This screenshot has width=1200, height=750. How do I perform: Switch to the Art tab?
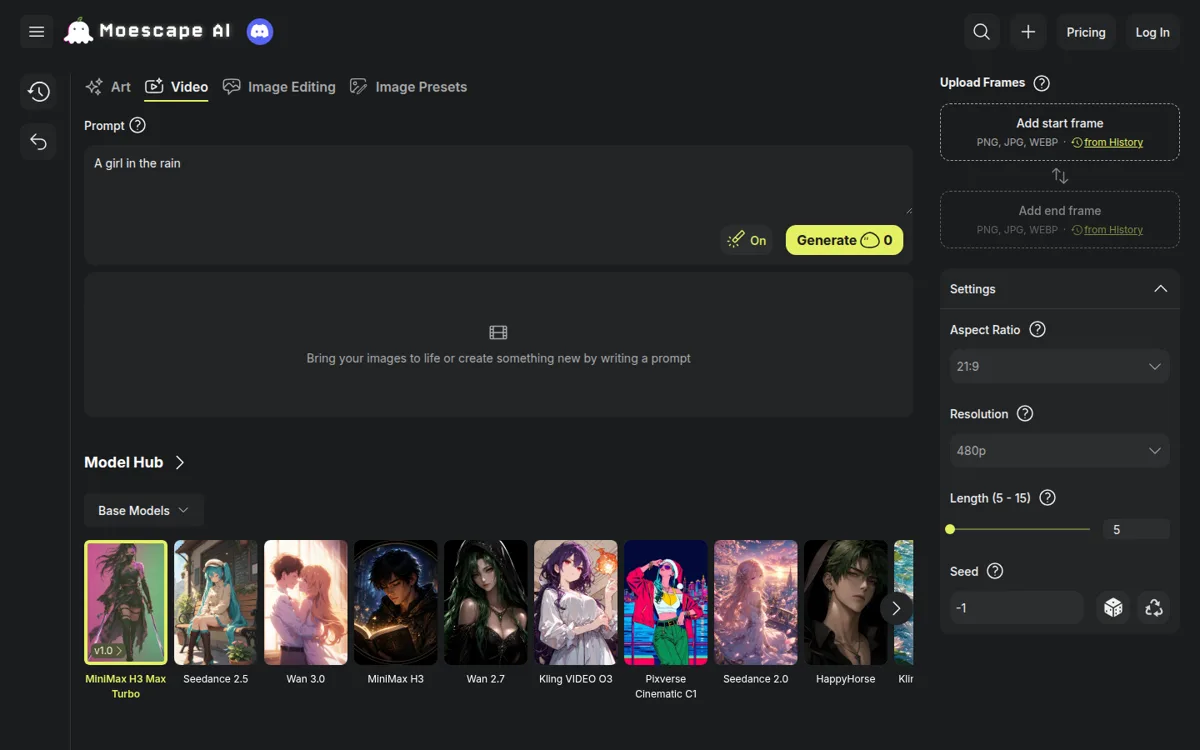pyautogui.click(x=108, y=87)
